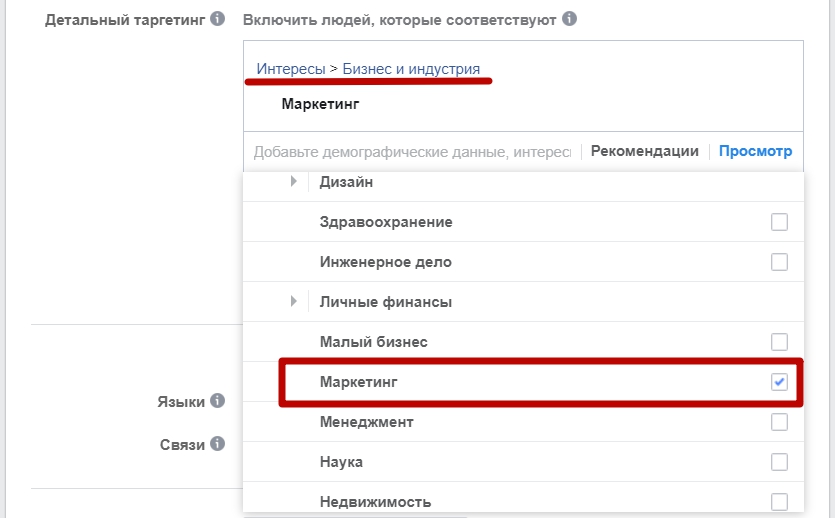
Task: Click the Связи field label
Action: coord(182,445)
